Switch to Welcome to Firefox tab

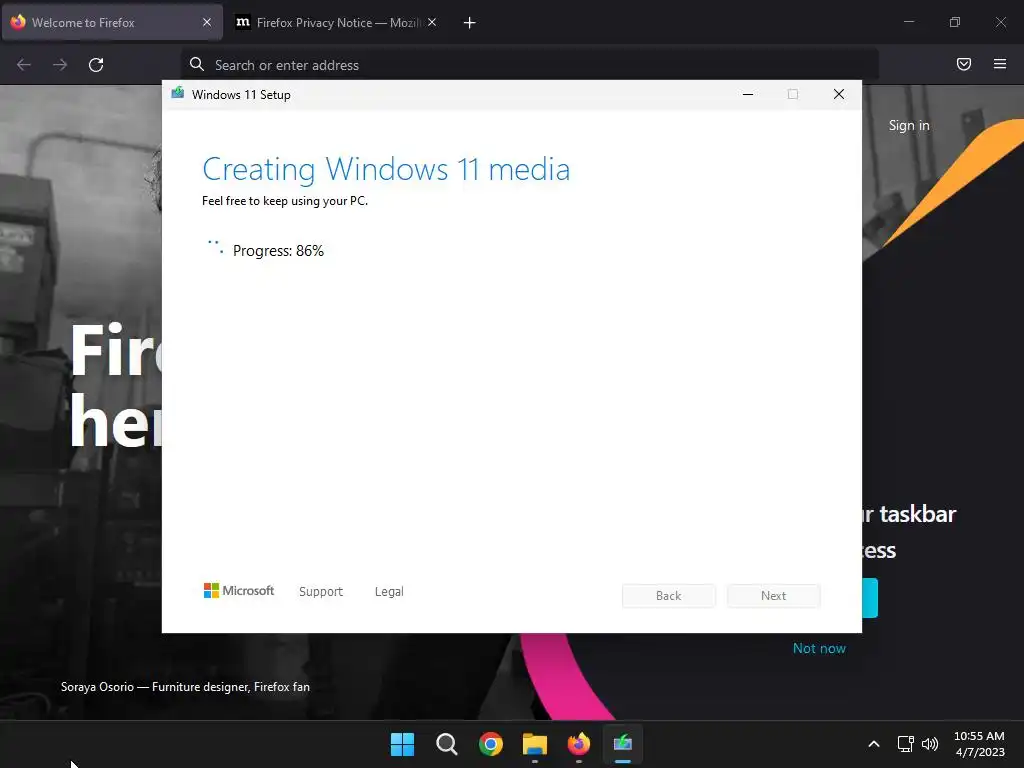tap(112, 23)
